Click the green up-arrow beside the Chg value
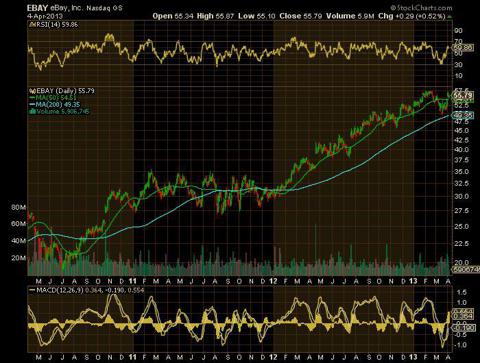The width and height of the screenshot is (480, 363). pyautogui.click(x=449, y=16)
